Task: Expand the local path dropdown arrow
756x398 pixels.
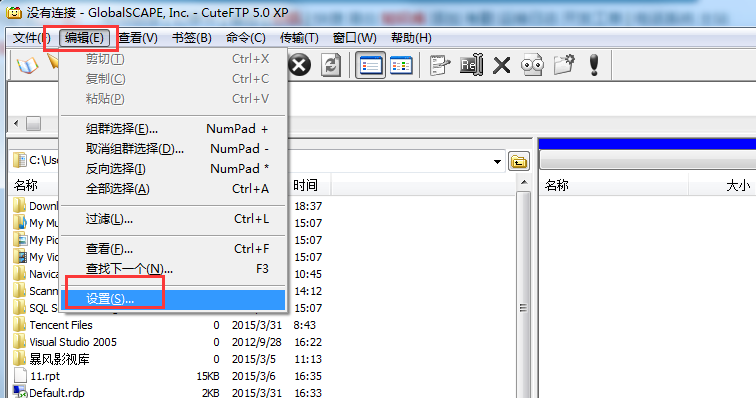Action: point(497,162)
